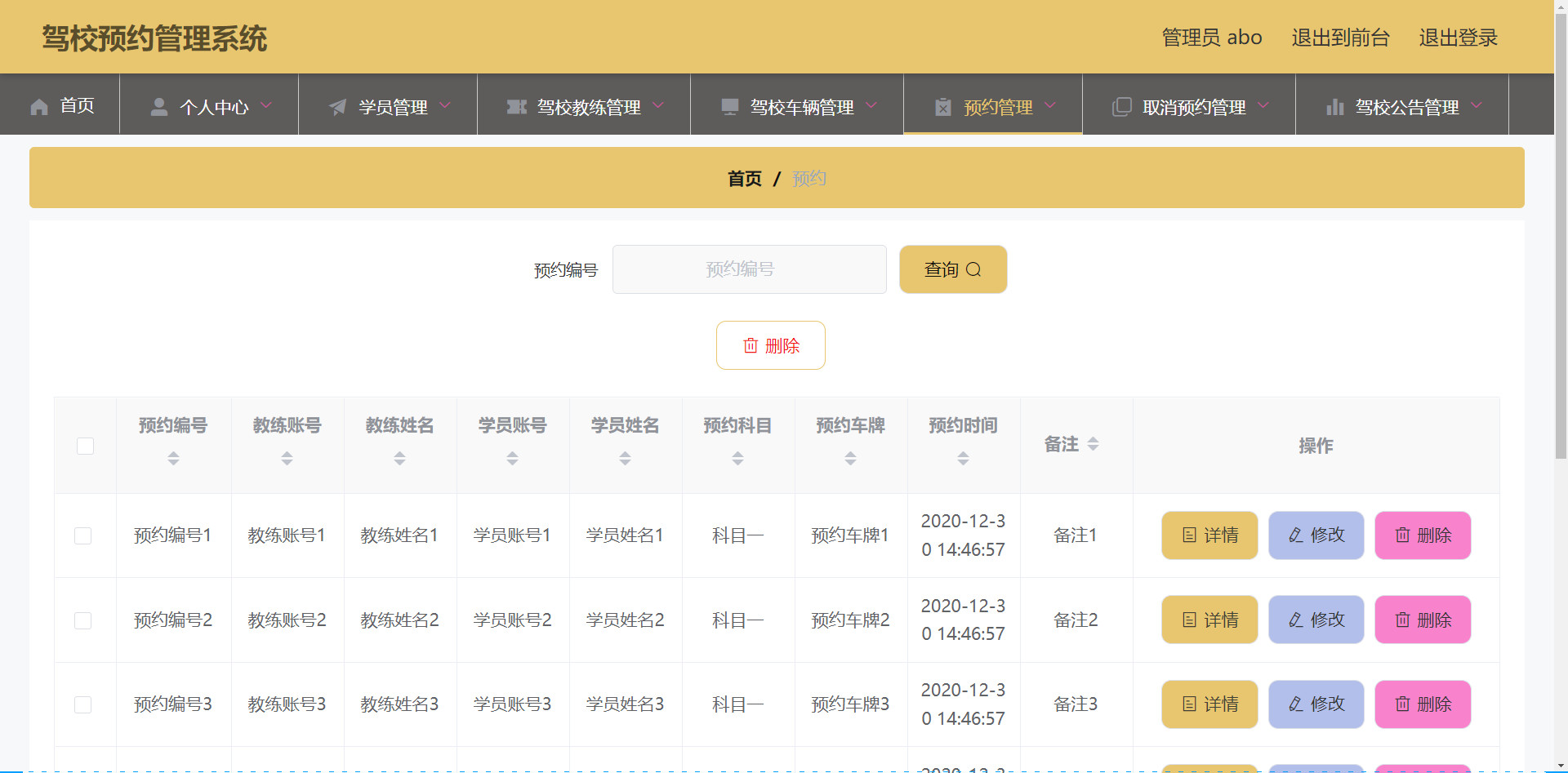The image size is (1568, 773).
Task: Click the cell 教练姓名1
Action: click(399, 535)
